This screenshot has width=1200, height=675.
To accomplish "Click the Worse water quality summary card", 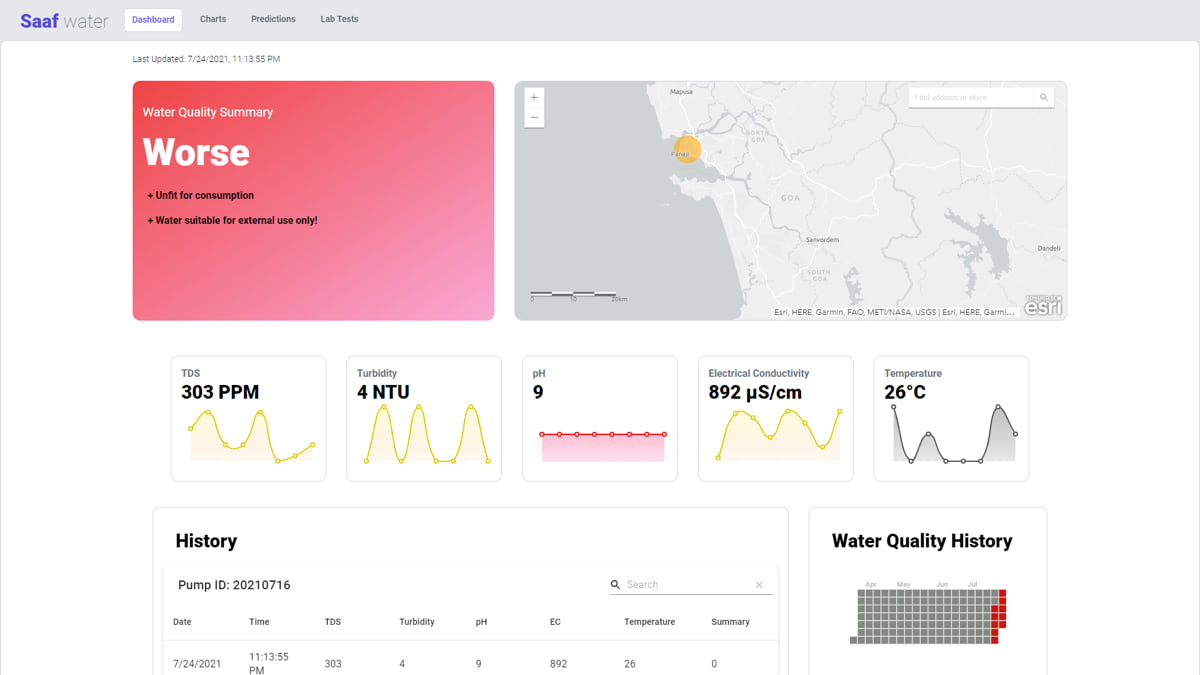I will point(313,200).
